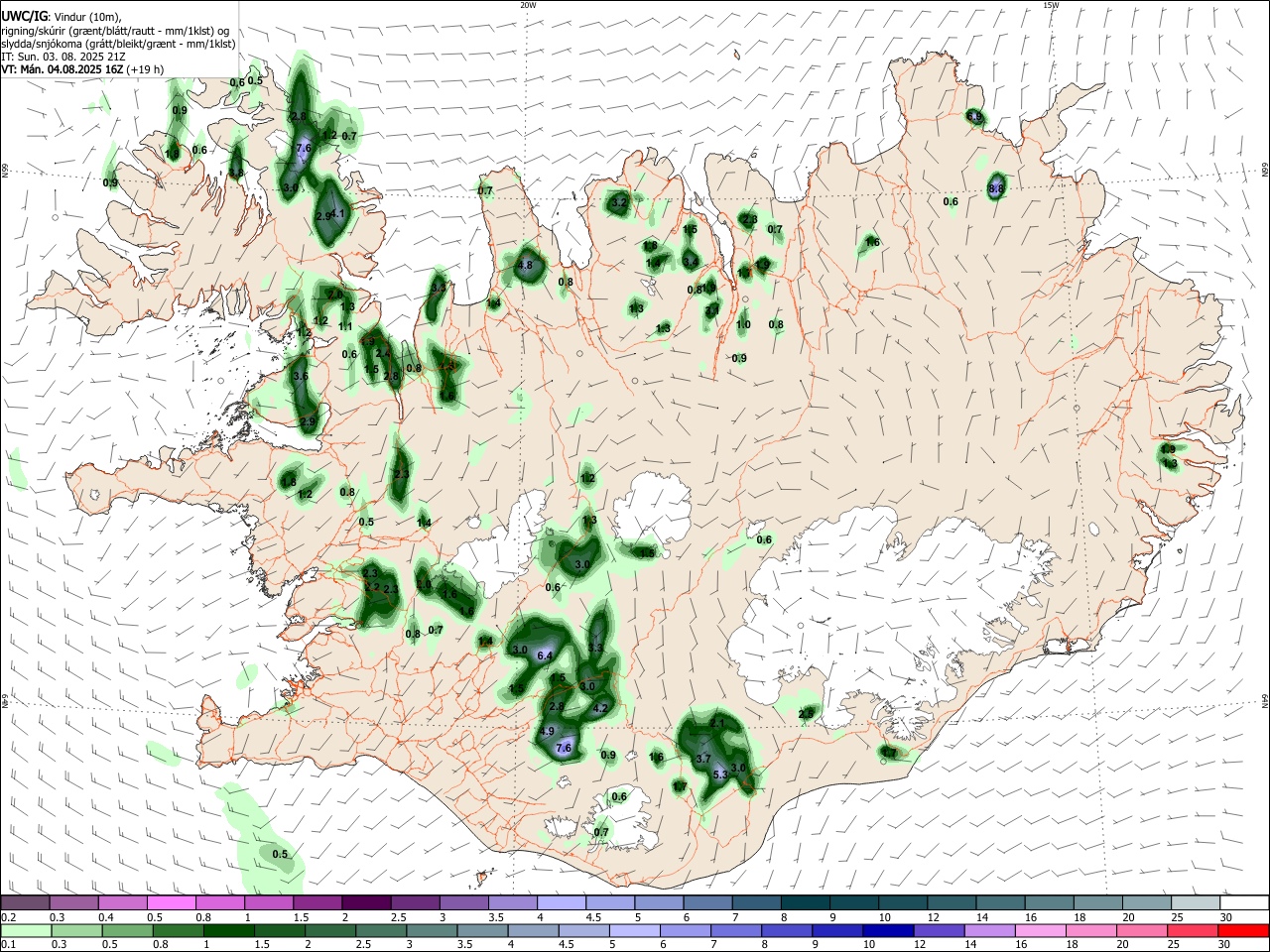Select the bright pink 0.5 swatch in the upper legend row
Screen dimensions: 1270x952
coord(171,902)
